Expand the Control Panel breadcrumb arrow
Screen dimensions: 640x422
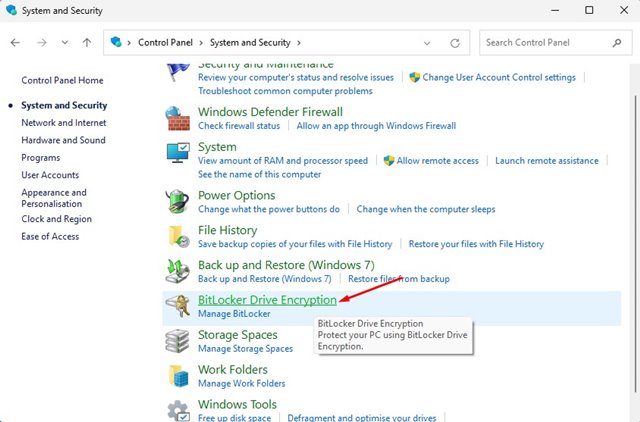201,43
